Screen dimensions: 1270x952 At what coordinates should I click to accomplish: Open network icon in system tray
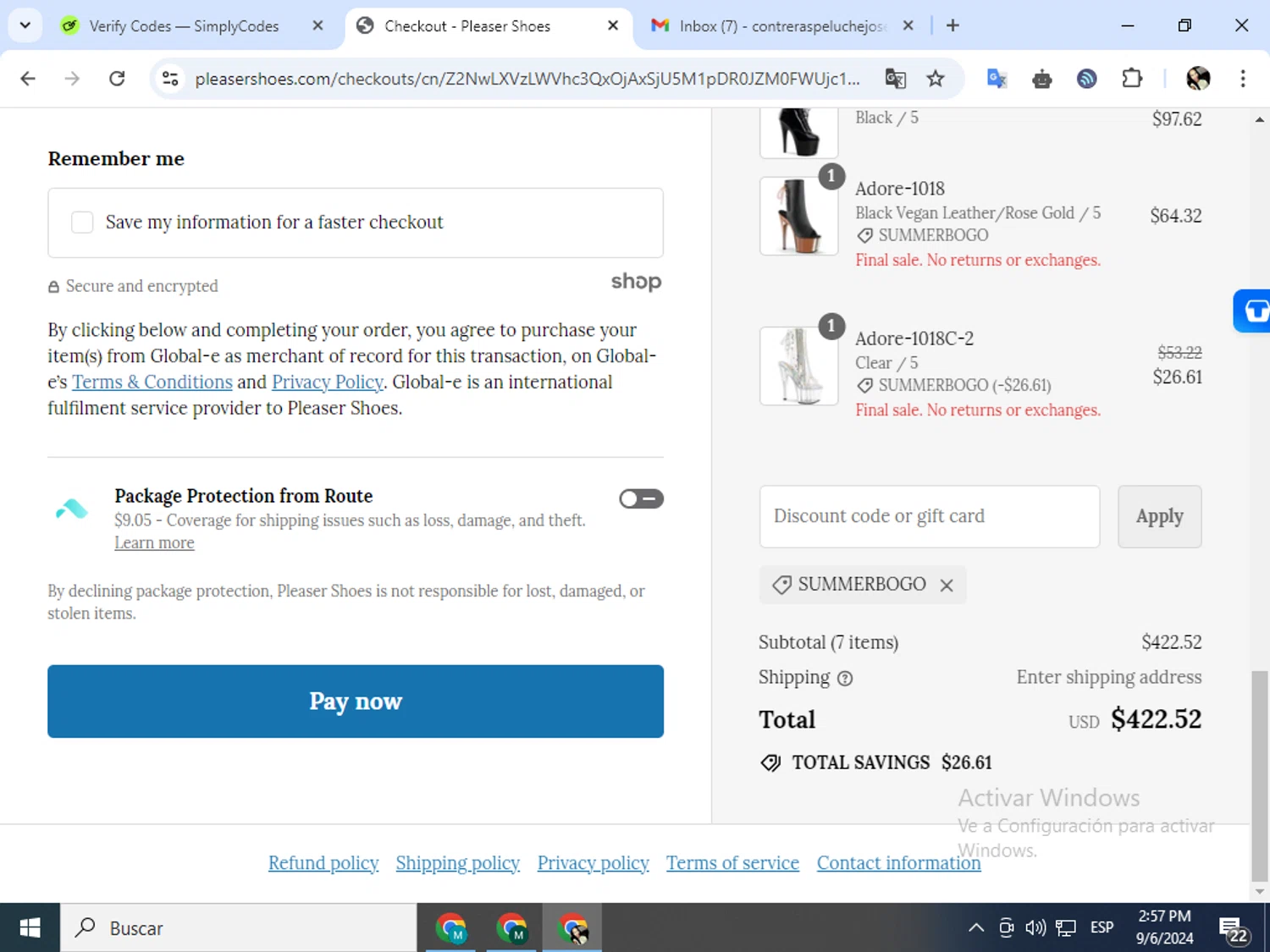(x=1066, y=927)
